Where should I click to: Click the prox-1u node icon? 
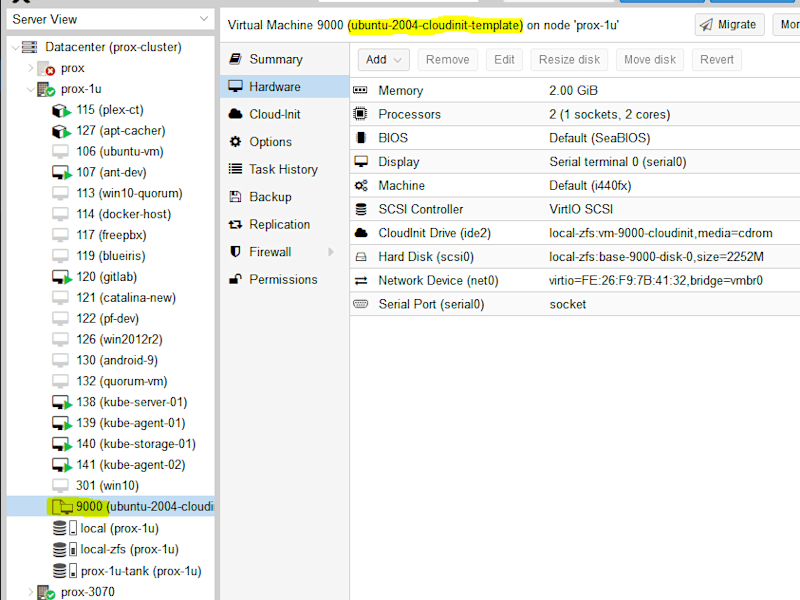(x=46, y=89)
